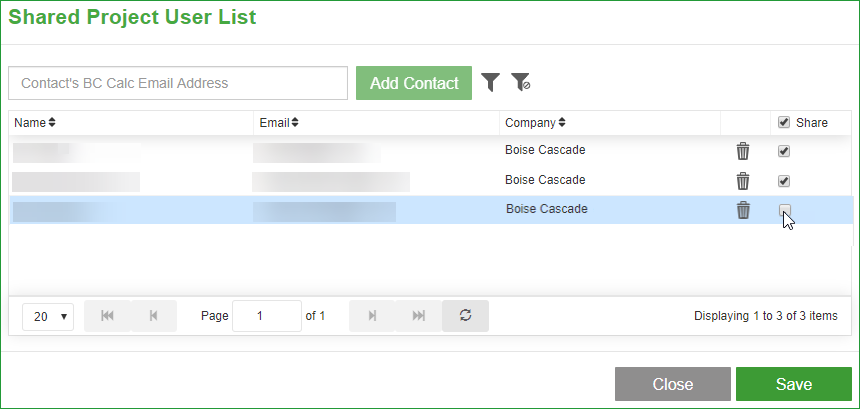Focus the Contact's BC Calc Email Address field
Image resolution: width=860 pixels, height=409 pixels.
pyautogui.click(x=178, y=83)
